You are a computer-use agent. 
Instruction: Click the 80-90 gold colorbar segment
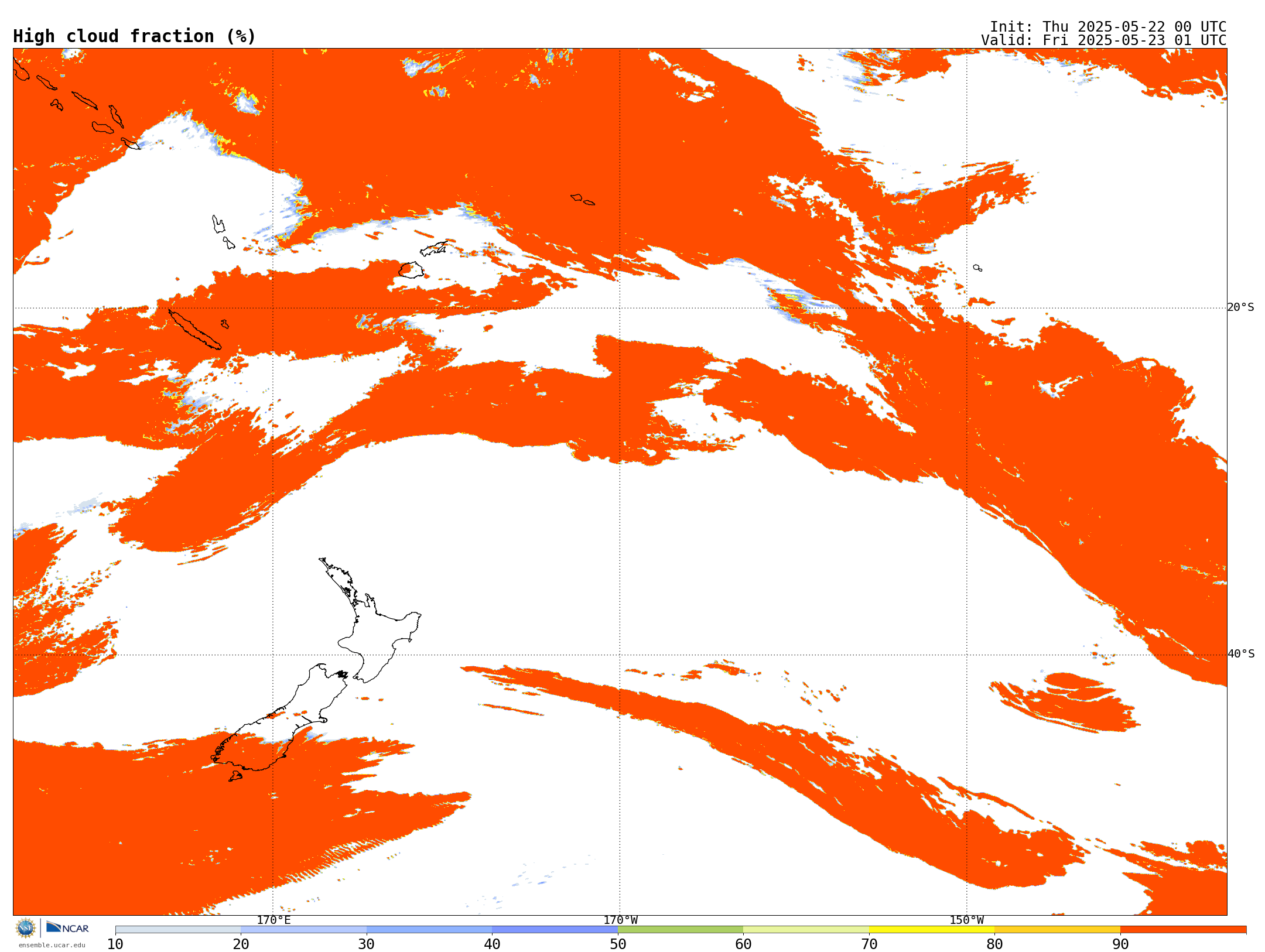[x=1057, y=930]
